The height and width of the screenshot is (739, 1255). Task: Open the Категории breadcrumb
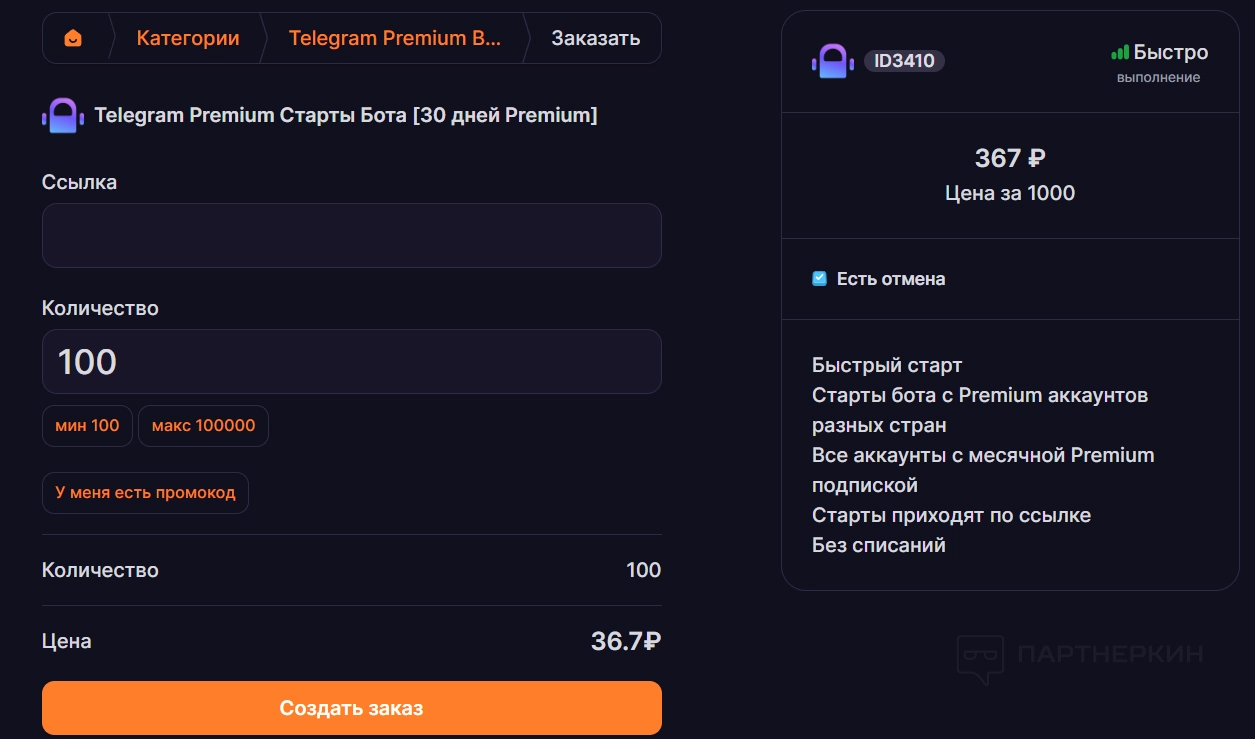[x=188, y=39]
